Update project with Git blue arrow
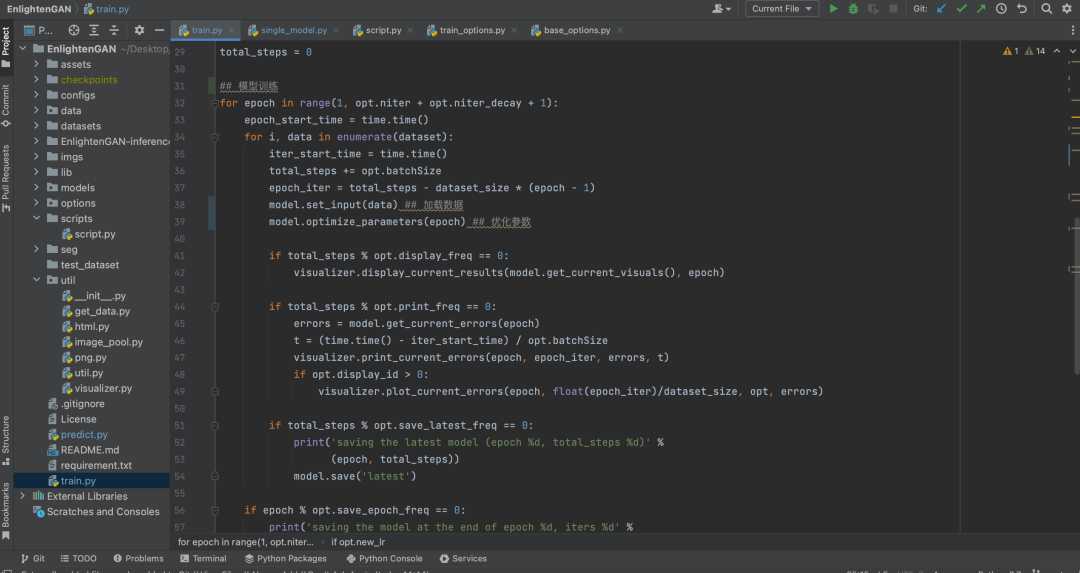The image size is (1080, 573). 942,9
